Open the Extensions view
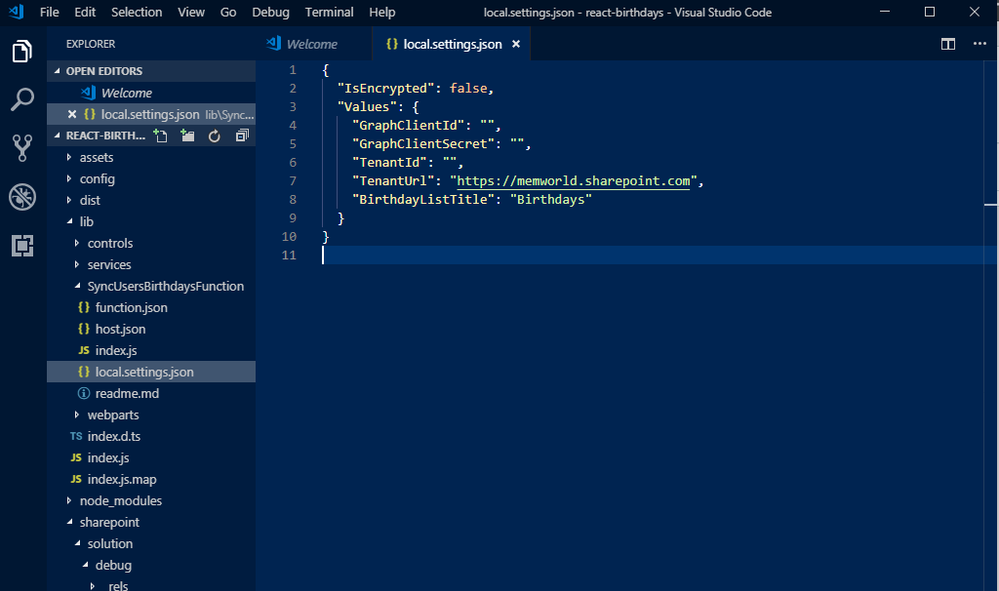The width and height of the screenshot is (999, 591). tap(22, 245)
